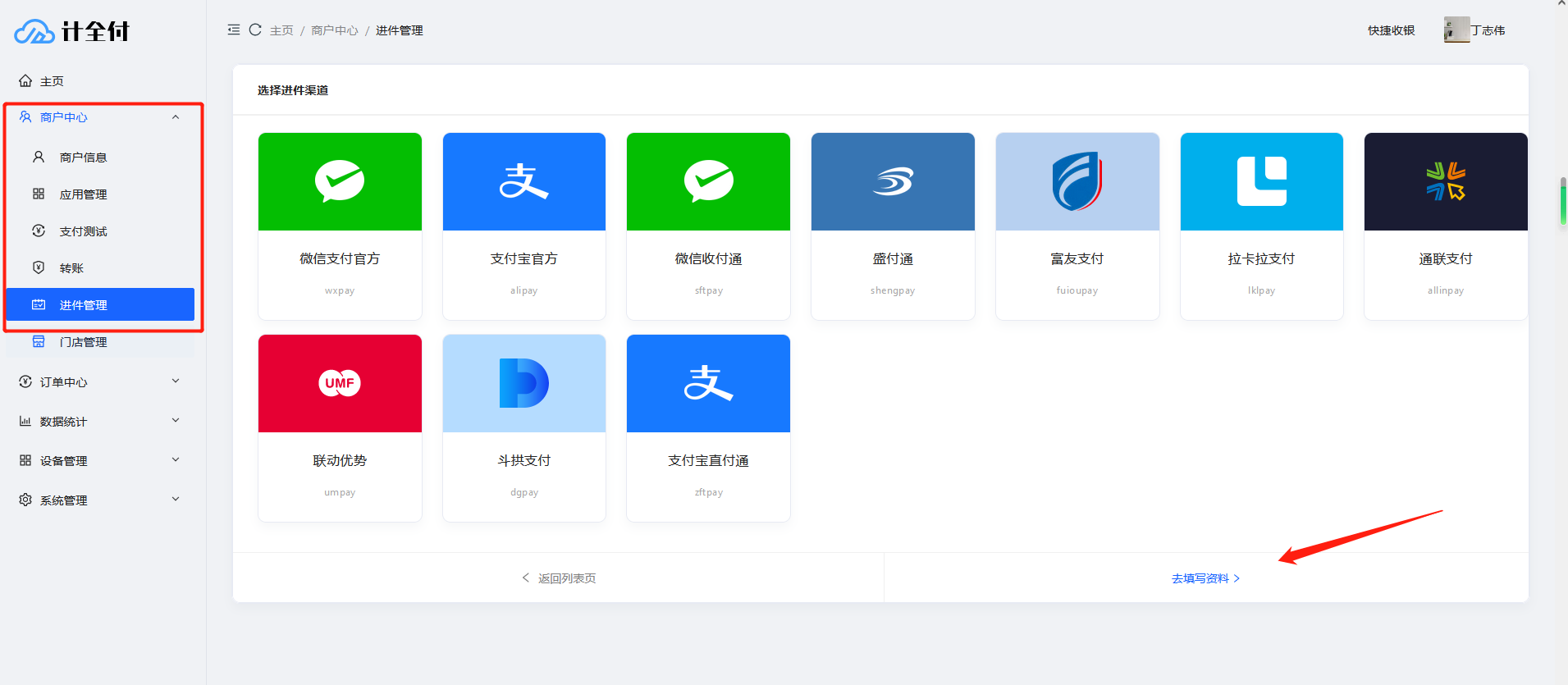The width and height of the screenshot is (1568, 685).
Task: Click the 订单中心 icon
Action: [25, 381]
